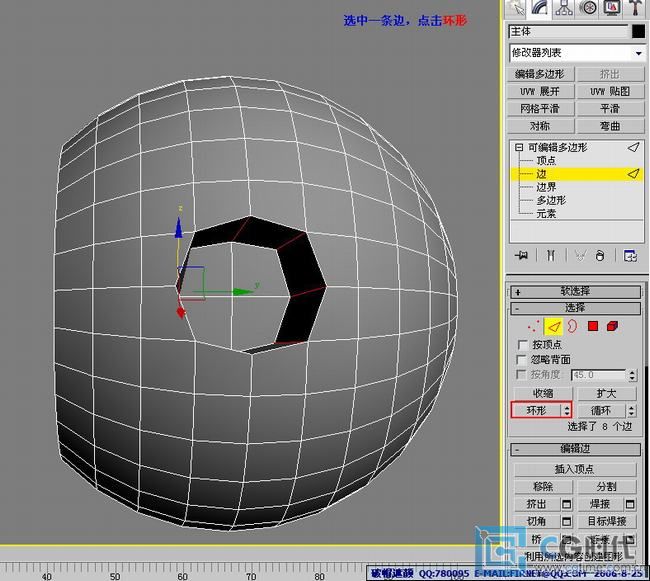
Task: Click 挤出 in the 编辑边 rollout
Action: [x=537, y=504]
